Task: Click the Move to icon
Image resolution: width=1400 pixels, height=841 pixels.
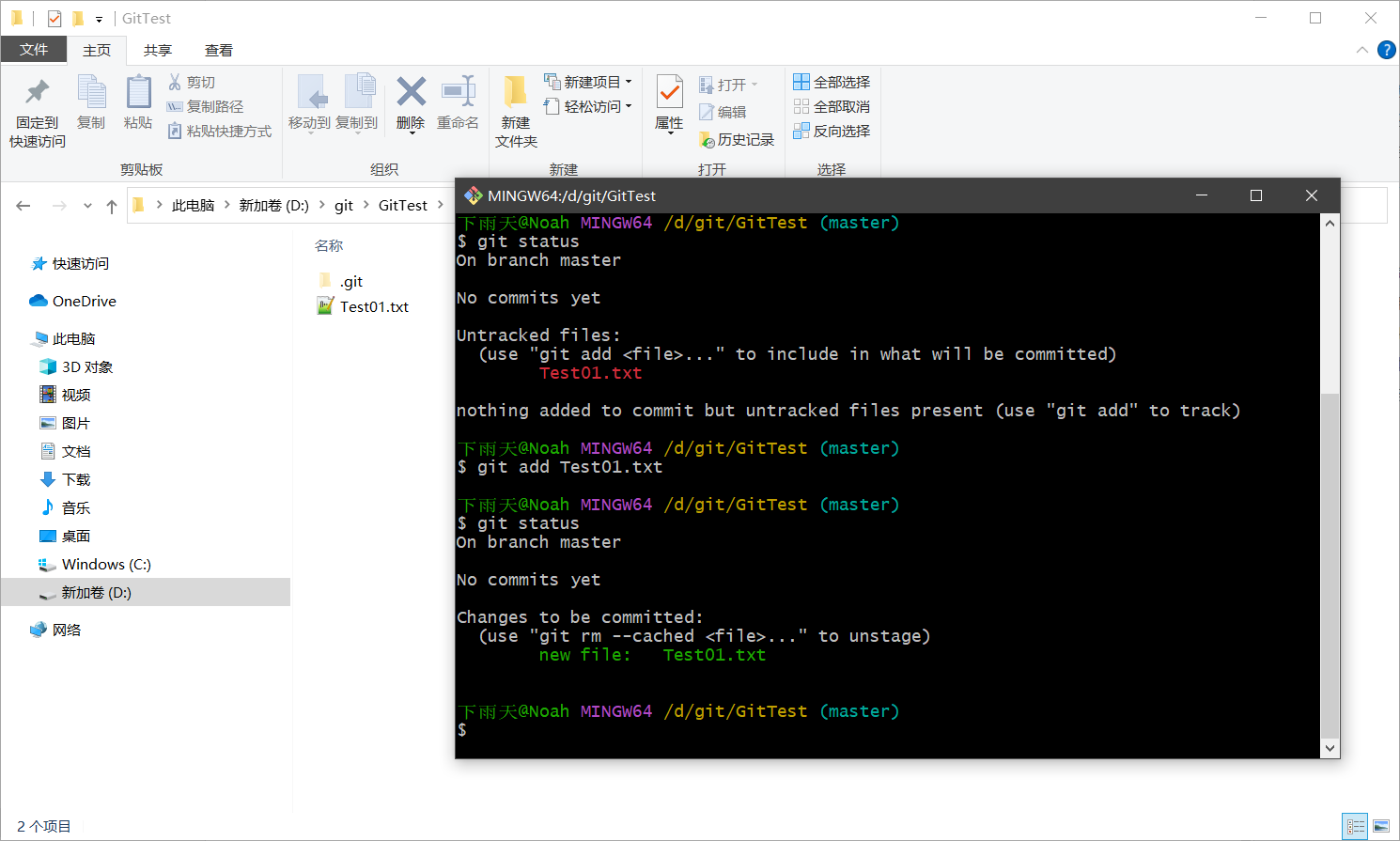Action: (x=311, y=92)
